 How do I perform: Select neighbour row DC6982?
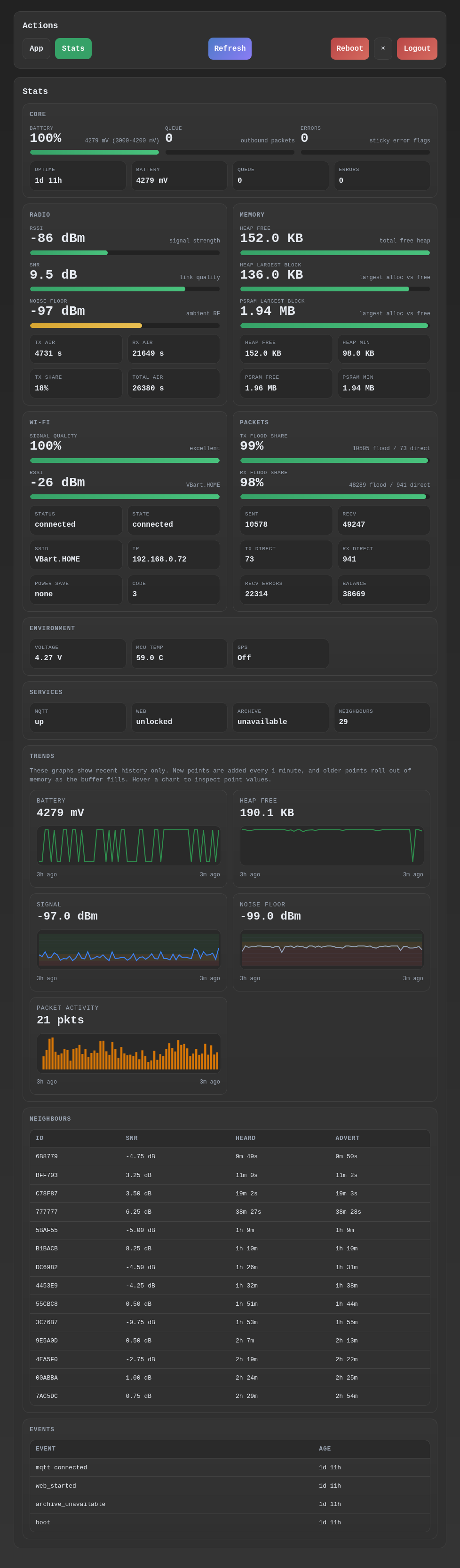230,1267
